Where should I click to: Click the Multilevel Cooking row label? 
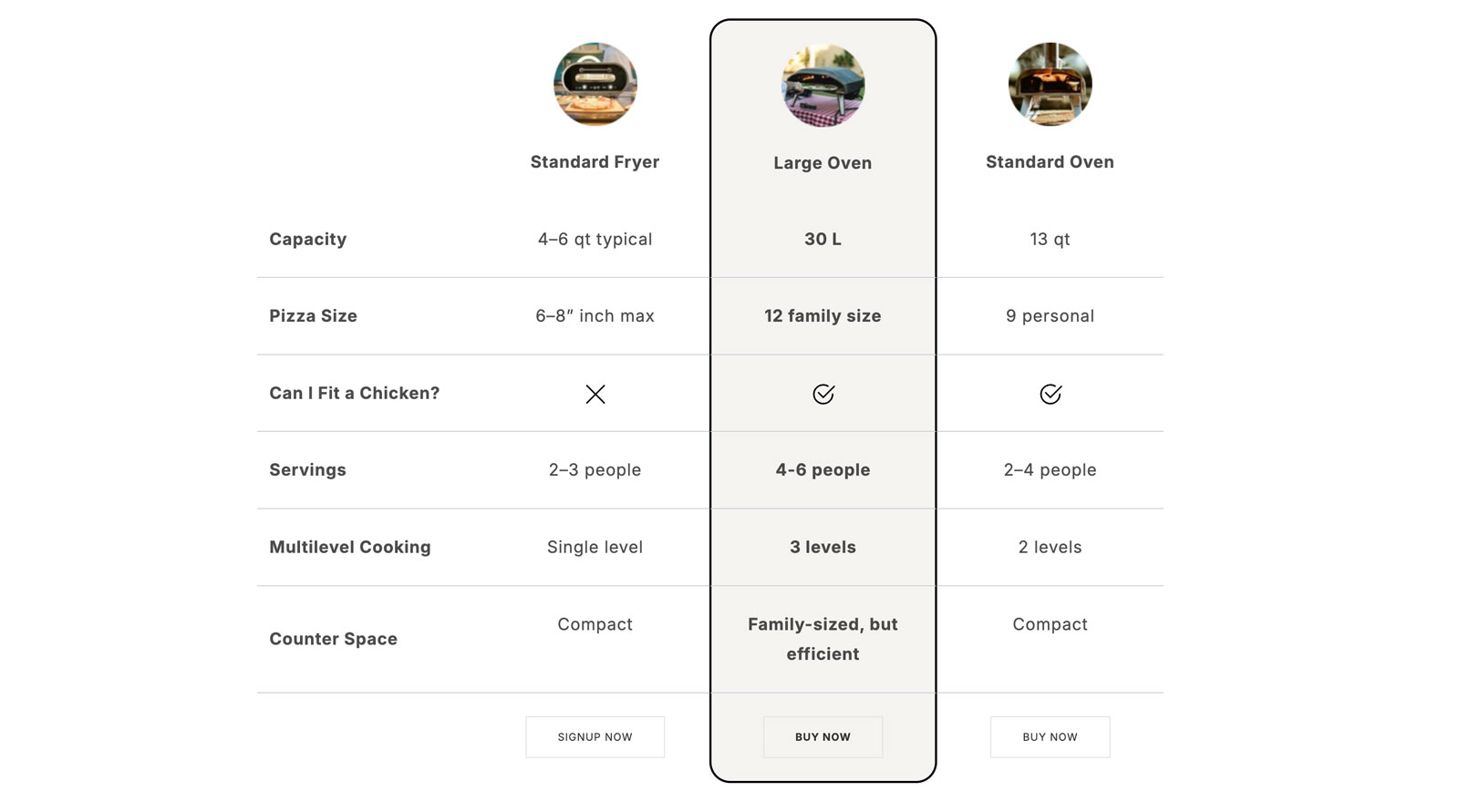(349, 548)
